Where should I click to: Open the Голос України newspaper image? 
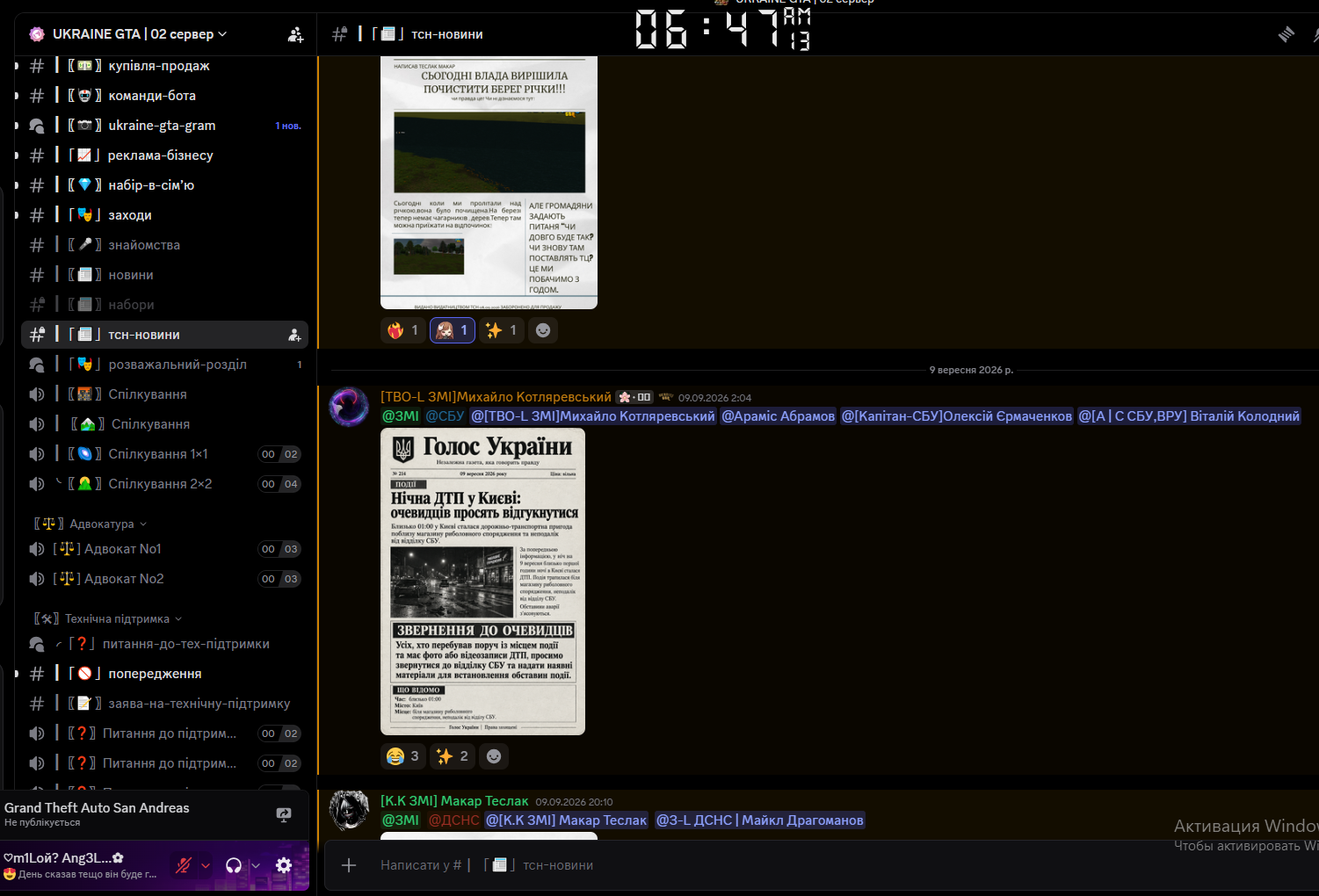pos(482,582)
